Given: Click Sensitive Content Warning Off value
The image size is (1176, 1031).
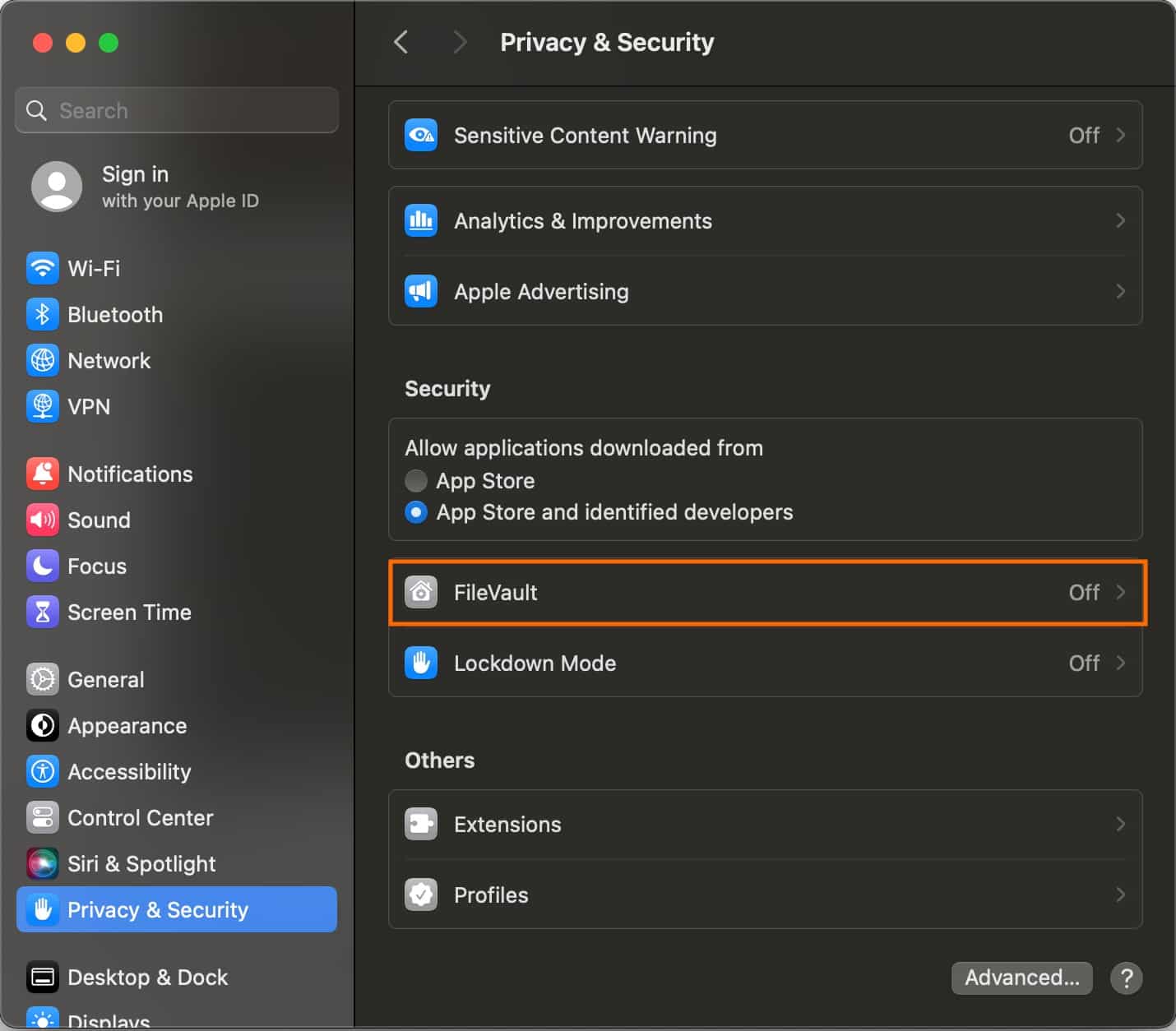Looking at the screenshot, I should pos(1084,135).
